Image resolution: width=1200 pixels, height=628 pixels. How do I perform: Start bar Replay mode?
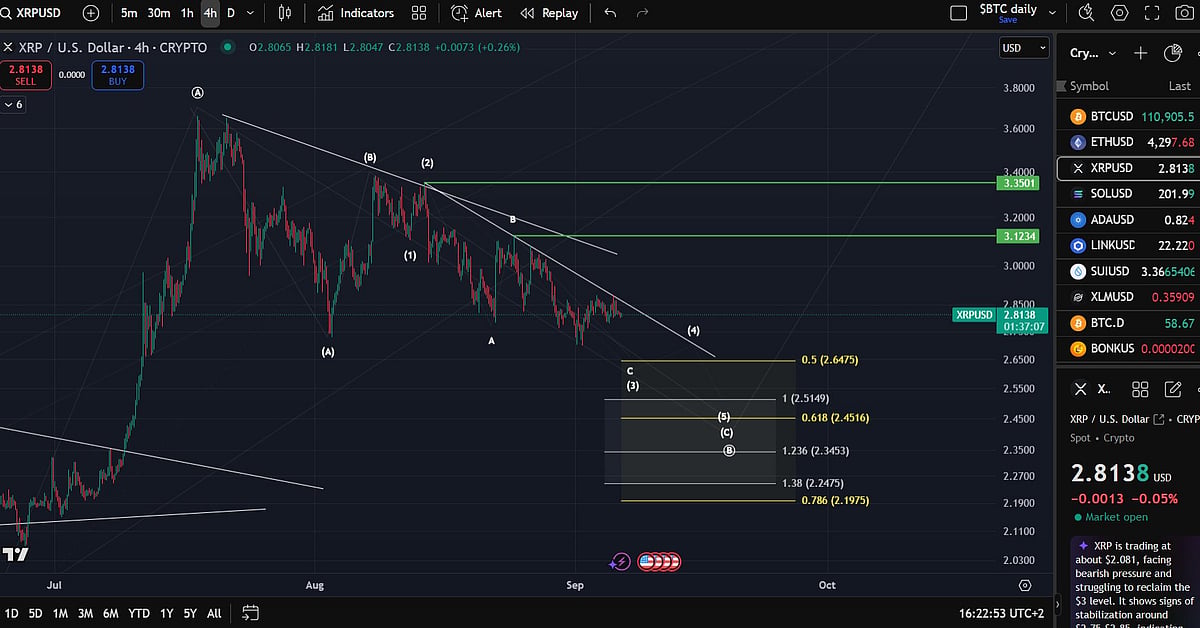(x=547, y=13)
